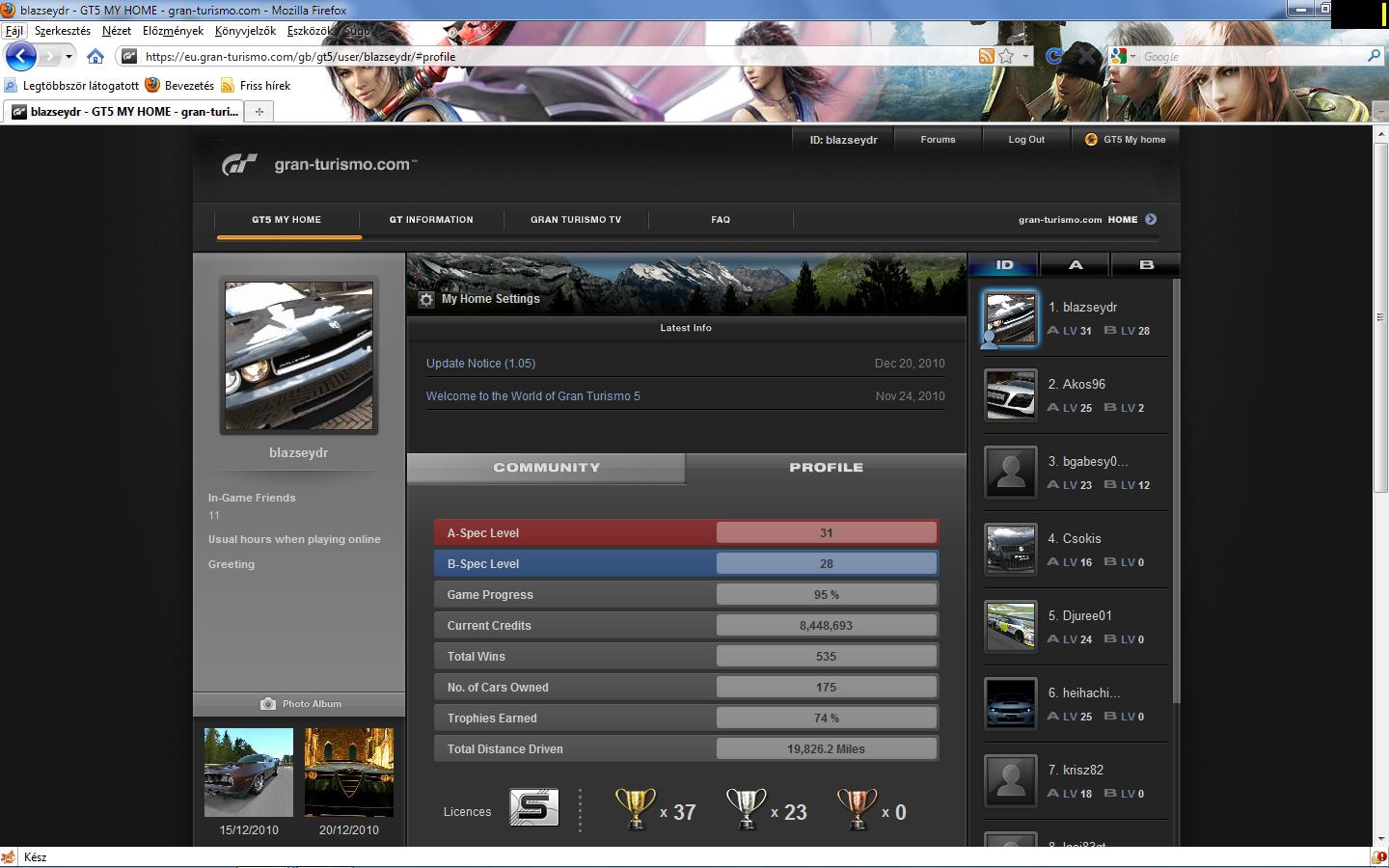Click the My Home Settings gear icon
The width and height of the screenshot is (1389, 868).
tap(426, 300)
